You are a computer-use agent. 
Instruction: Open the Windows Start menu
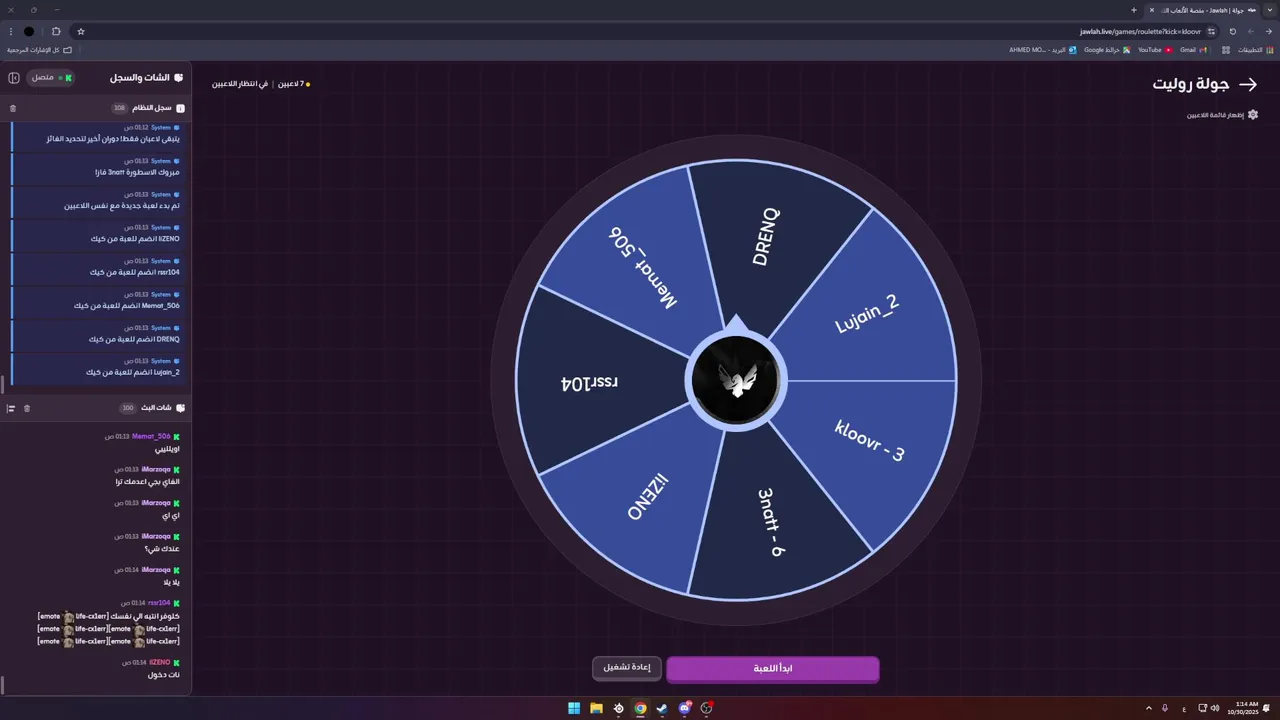(x=574, y=708)
